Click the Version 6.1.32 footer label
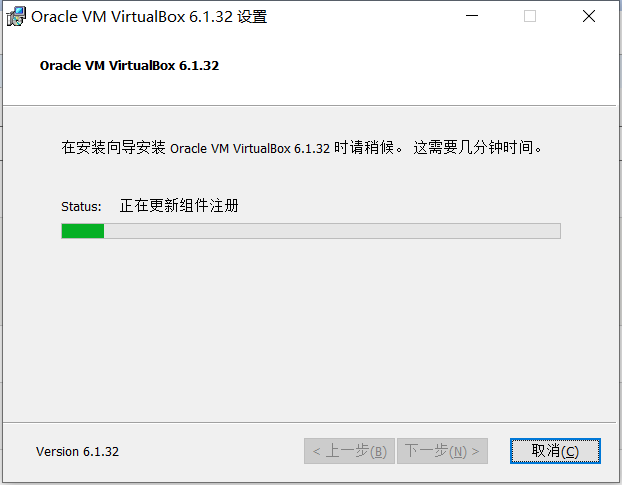This screenshot has width=622, height=485. (x=77, y=452)
